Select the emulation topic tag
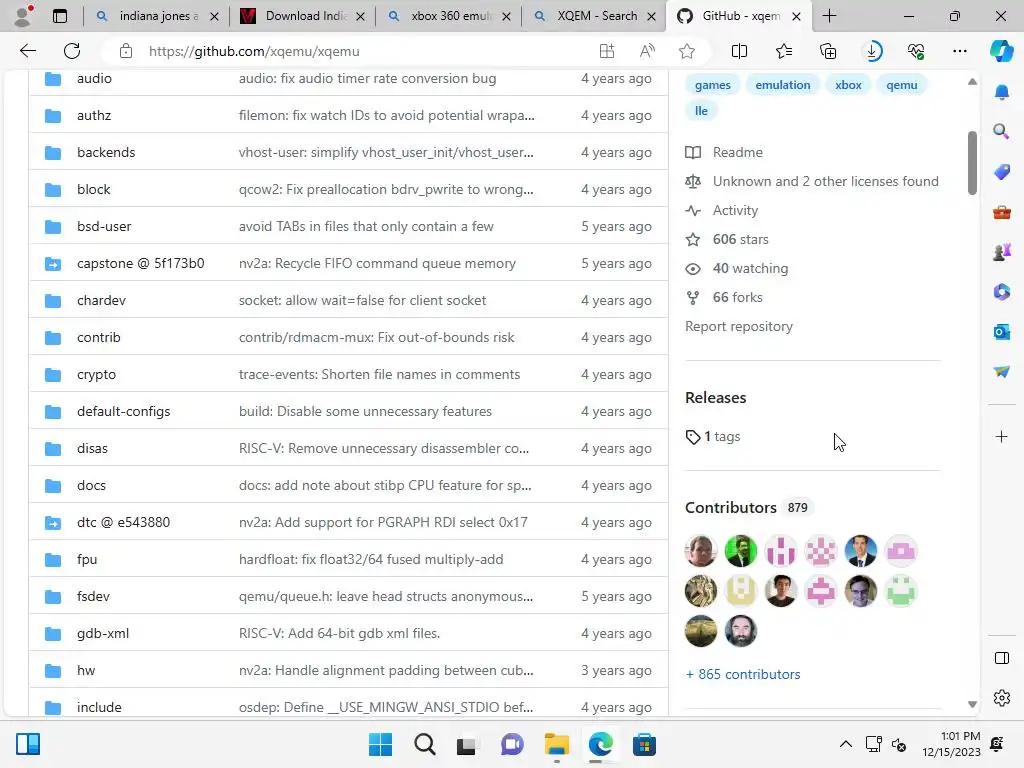The width and height of the screenshot is (1024, 768). tap(782, 85)
